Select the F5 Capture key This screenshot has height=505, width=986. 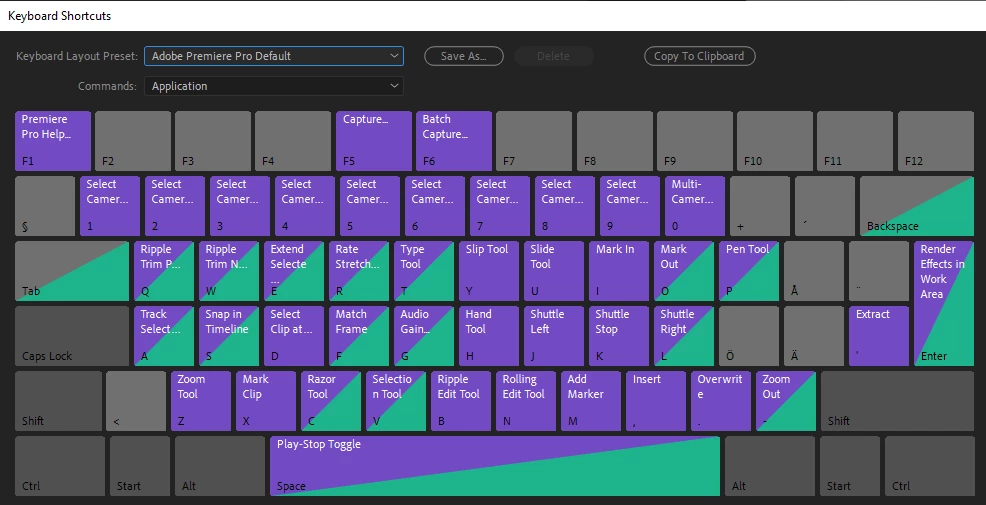[x=374, y=141]
